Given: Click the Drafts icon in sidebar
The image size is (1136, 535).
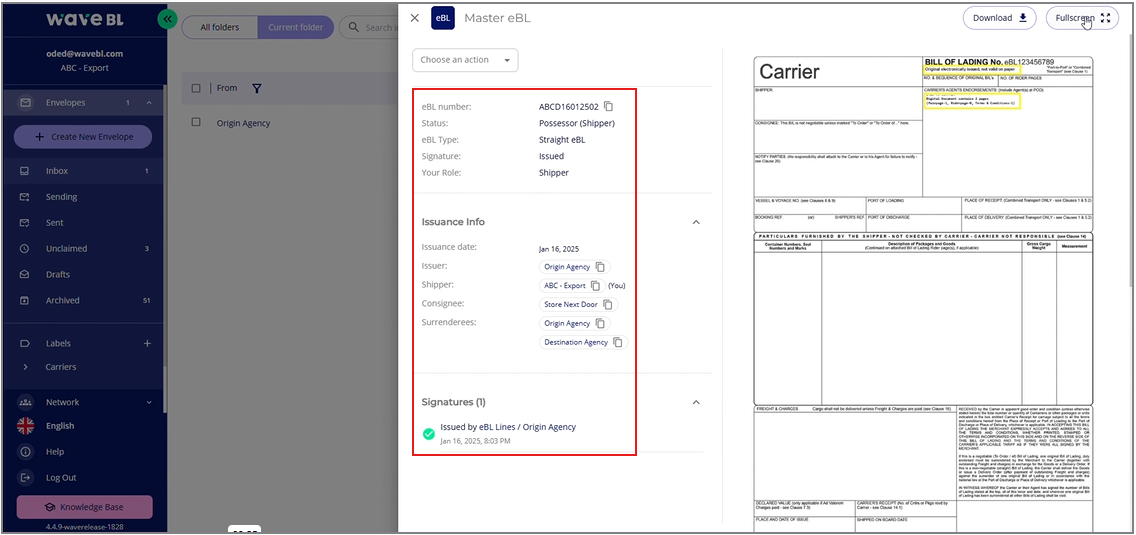Looking at the screenshot, I should point(25,275).
